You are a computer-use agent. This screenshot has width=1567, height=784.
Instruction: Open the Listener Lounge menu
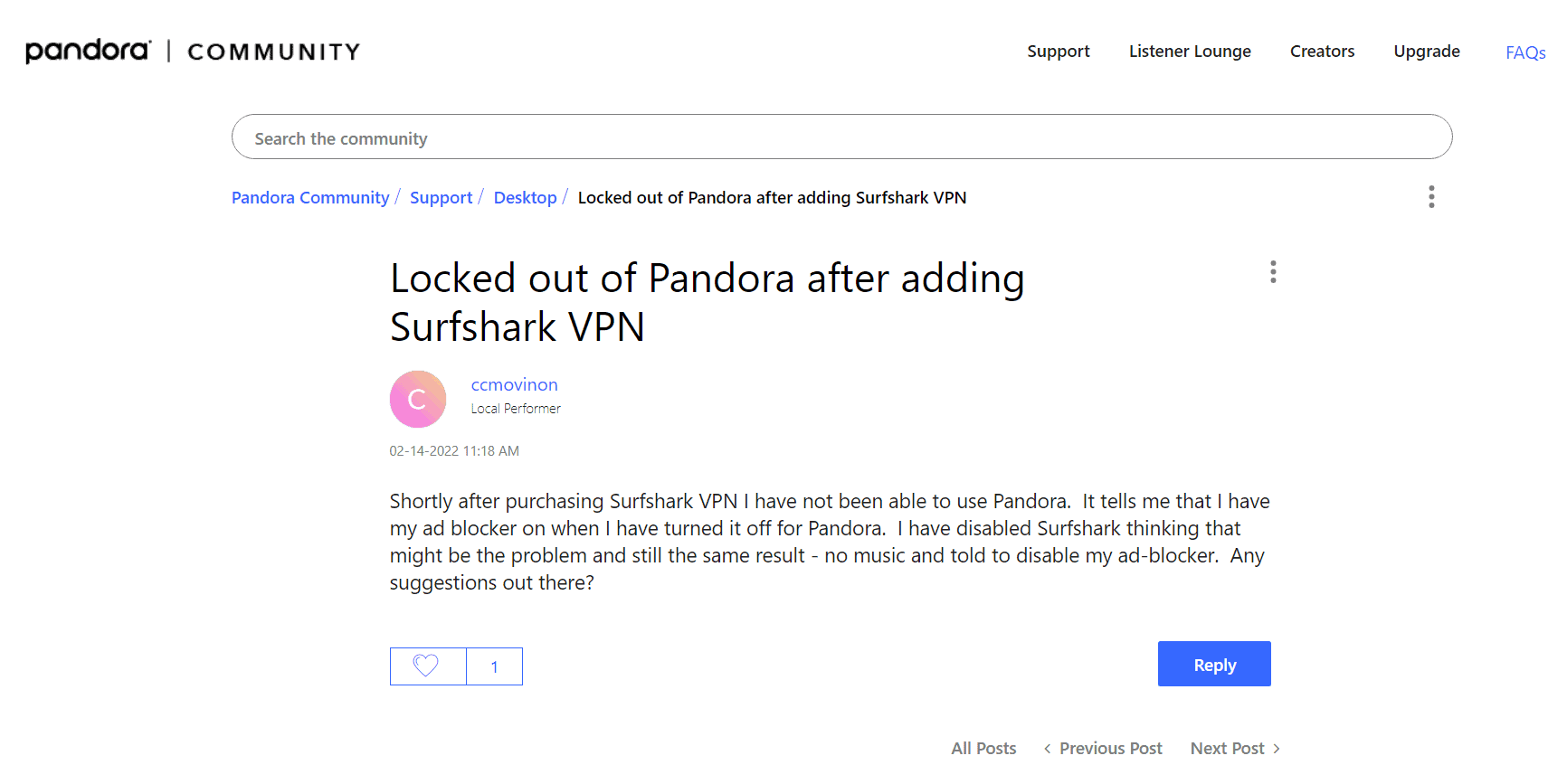coord(1190,52)
